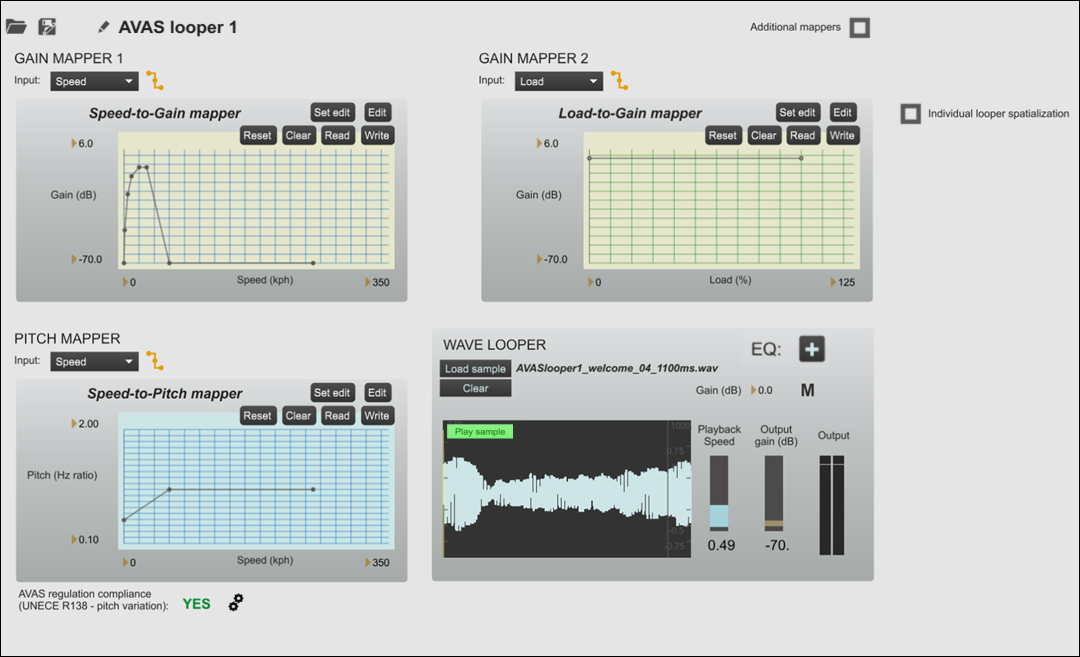Click the Output gain value -70.
The image size is (1080, 657).
click(778, 545)
